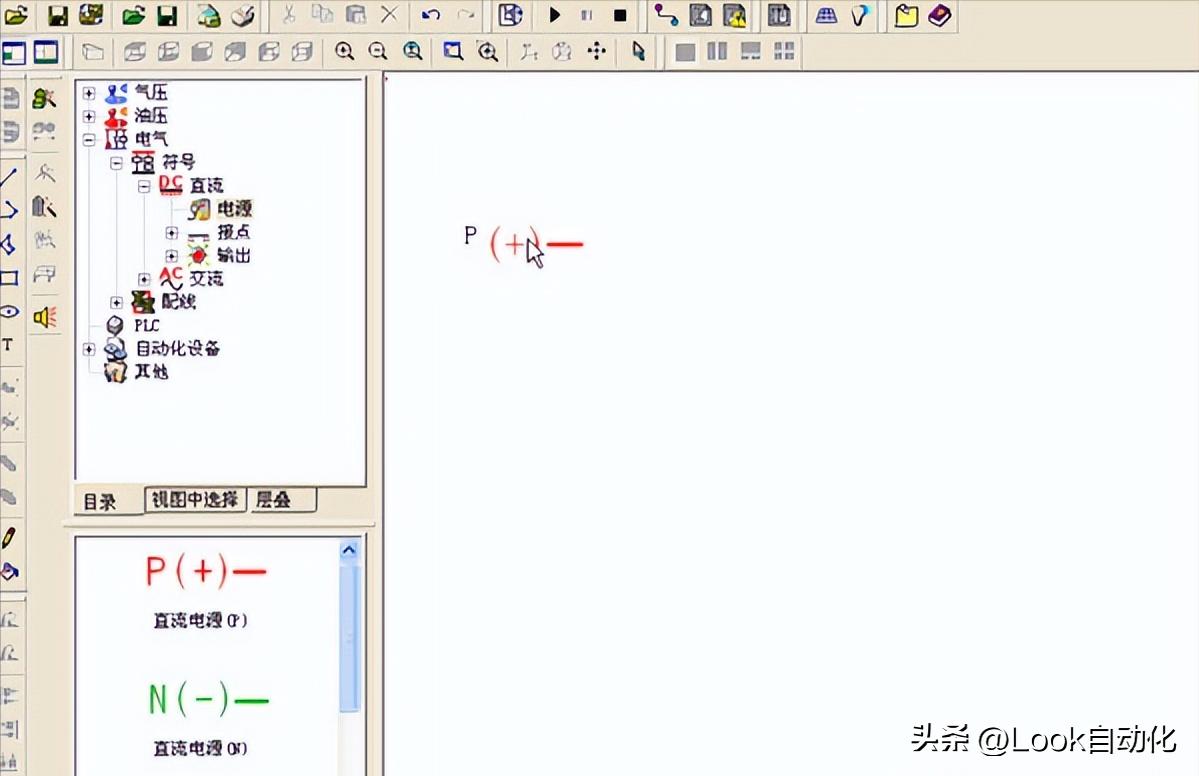
Task: Pause the running simulation
Action: (x=585, y=15)
